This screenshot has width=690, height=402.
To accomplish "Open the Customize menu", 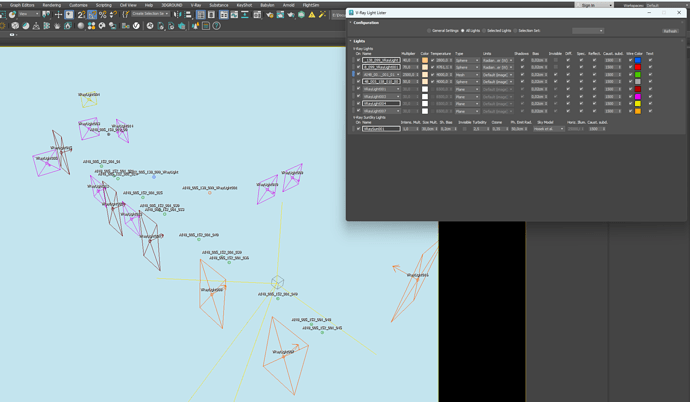I will tap(78, 5).
